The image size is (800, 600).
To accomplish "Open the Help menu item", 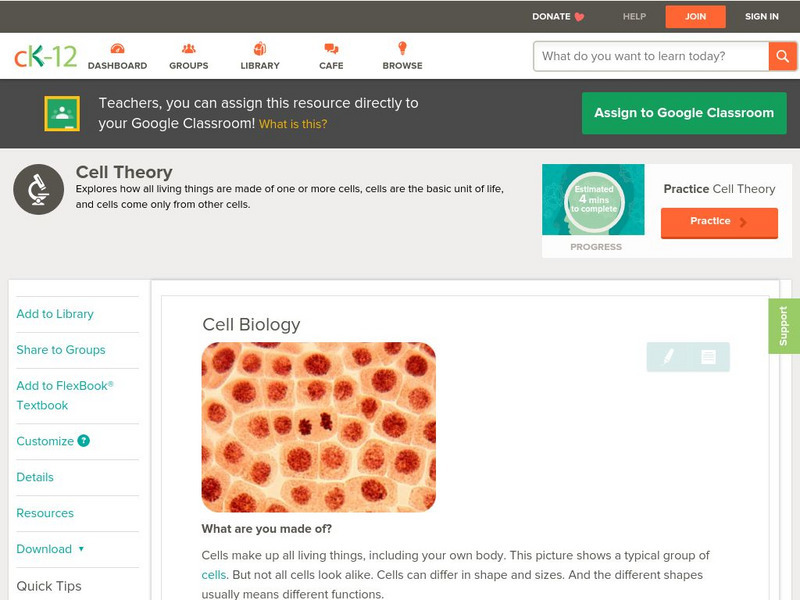I will pos(634,16).
